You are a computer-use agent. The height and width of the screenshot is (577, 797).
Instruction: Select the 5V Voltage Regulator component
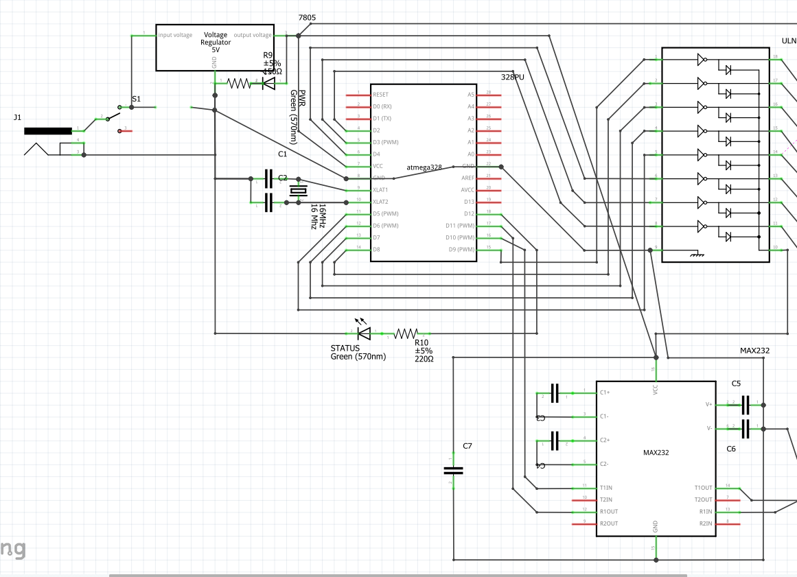pos(214,47)
